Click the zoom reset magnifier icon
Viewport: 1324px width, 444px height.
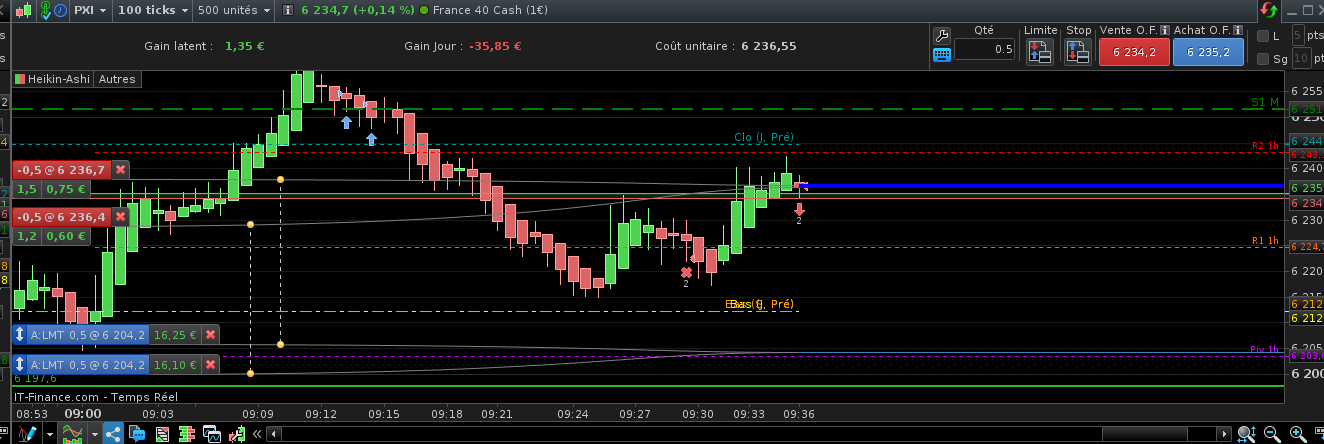click(1247, 434)
